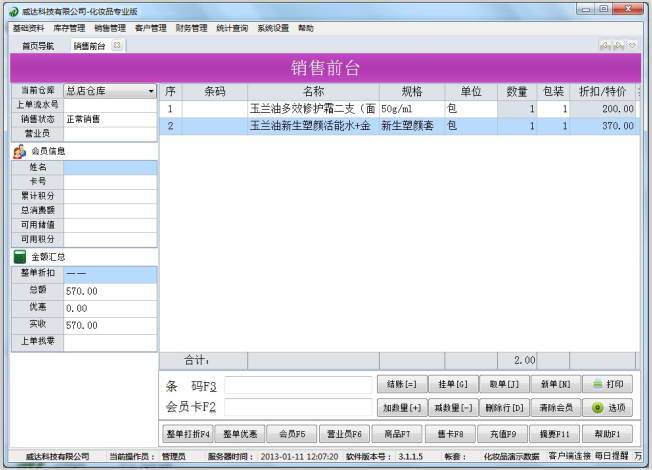Focus the 会员卡F2 input field
652x470 pixels.
[298, 407]
